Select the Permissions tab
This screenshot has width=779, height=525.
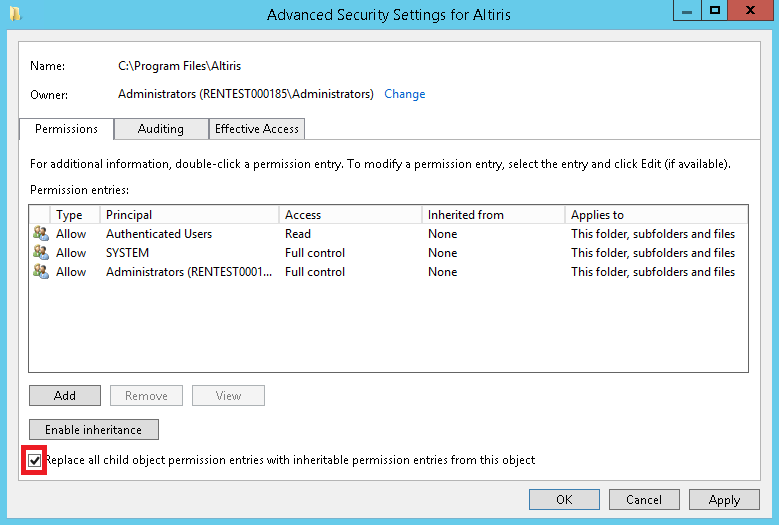click(66, 129)
